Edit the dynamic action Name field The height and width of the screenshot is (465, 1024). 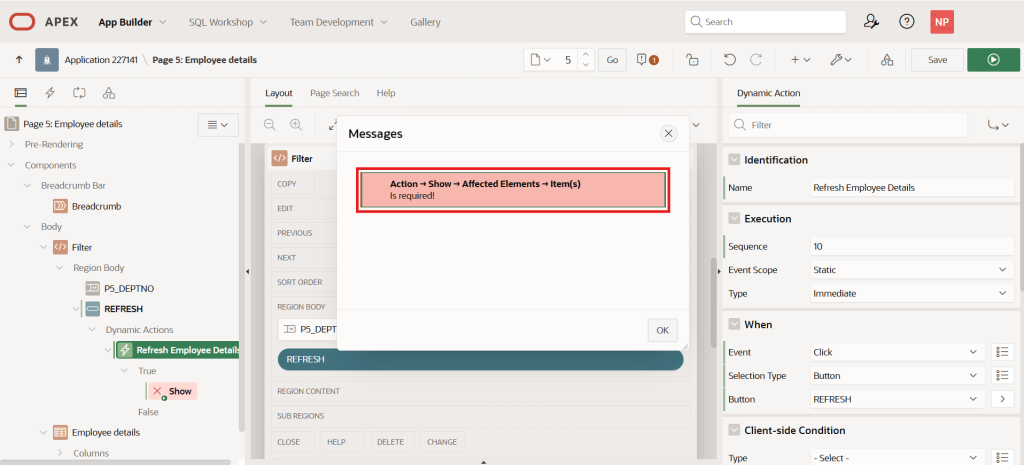pos(911,187)
